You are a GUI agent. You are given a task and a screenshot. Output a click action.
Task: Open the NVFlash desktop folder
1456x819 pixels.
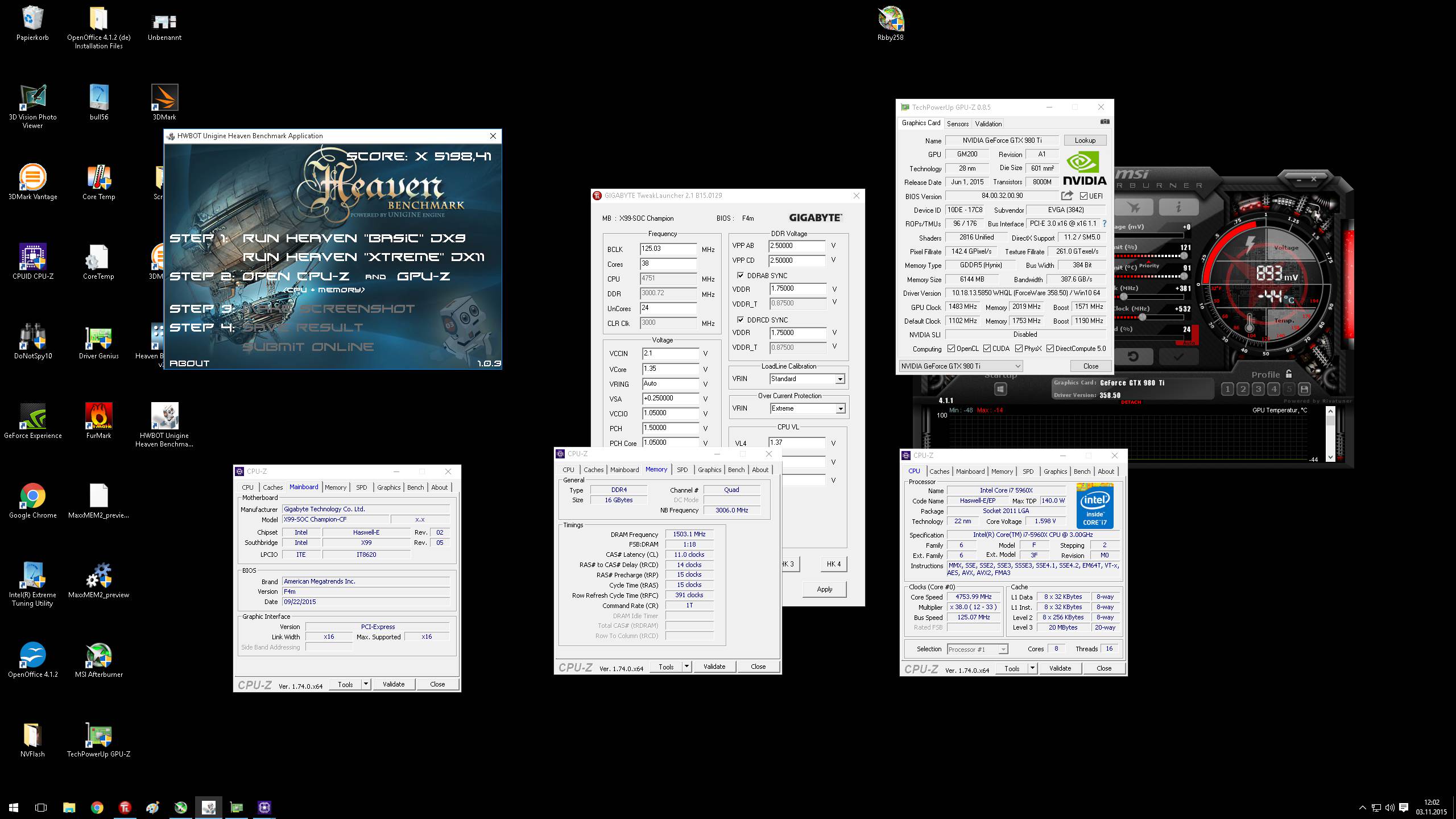[32, 740]
